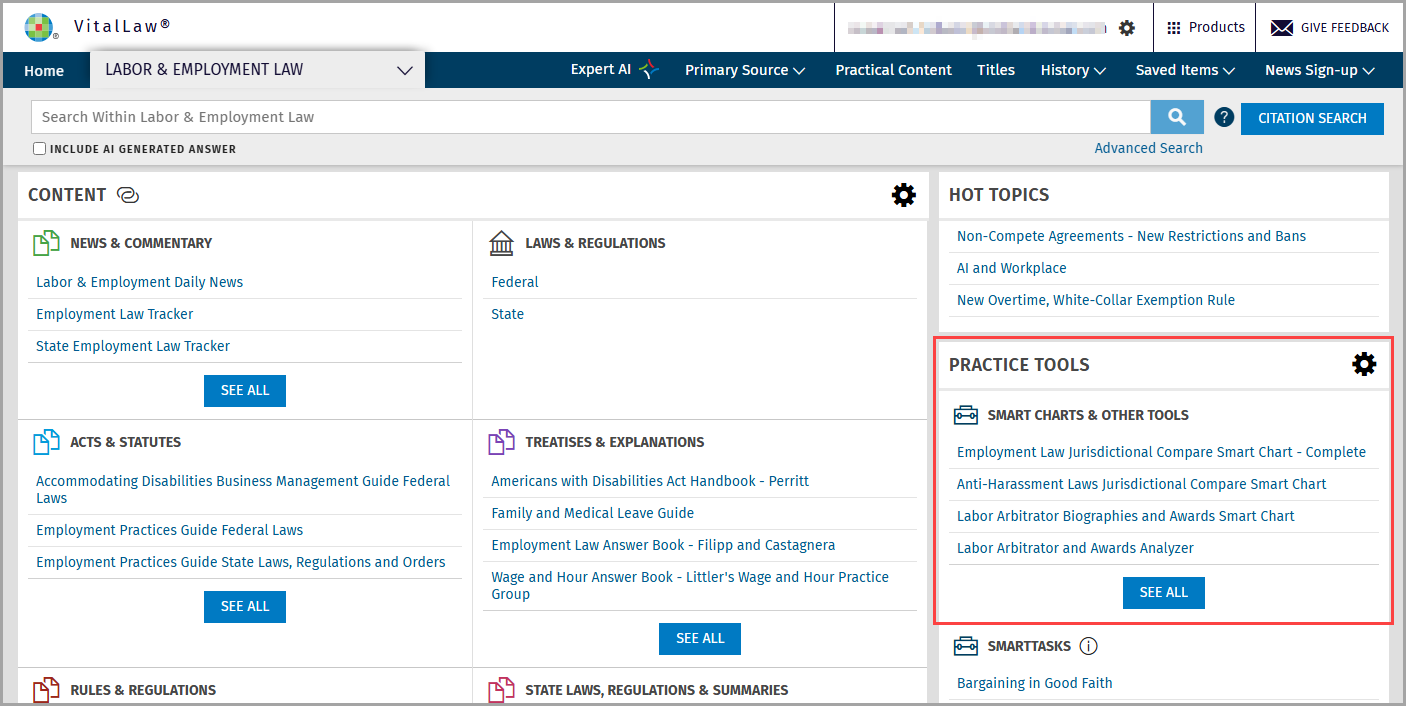Click See All under News & Commentary
This screenshot has height=706, width=1406.
click(245, 391)
